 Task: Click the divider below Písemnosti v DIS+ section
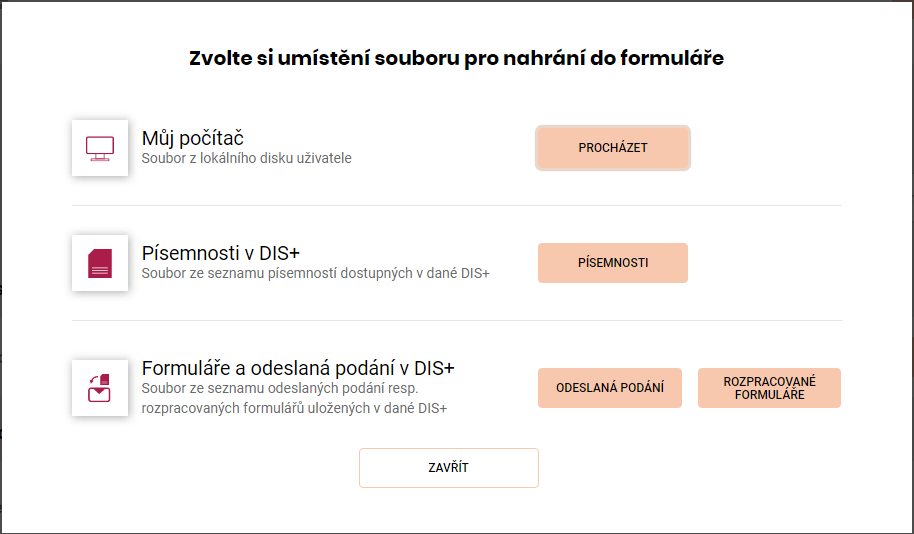[x=456, y=320]
